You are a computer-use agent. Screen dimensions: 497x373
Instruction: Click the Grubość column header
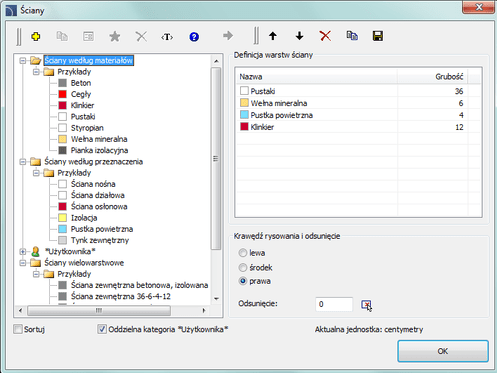click(432, 77)
